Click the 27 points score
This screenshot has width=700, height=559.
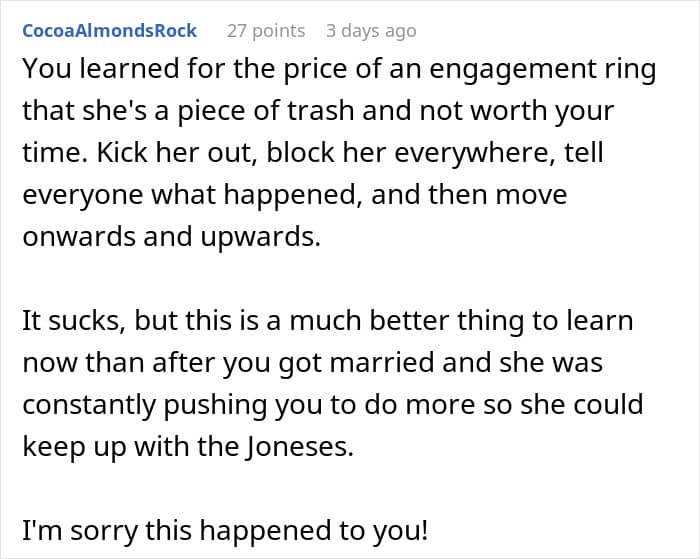[x=265, y=31]
